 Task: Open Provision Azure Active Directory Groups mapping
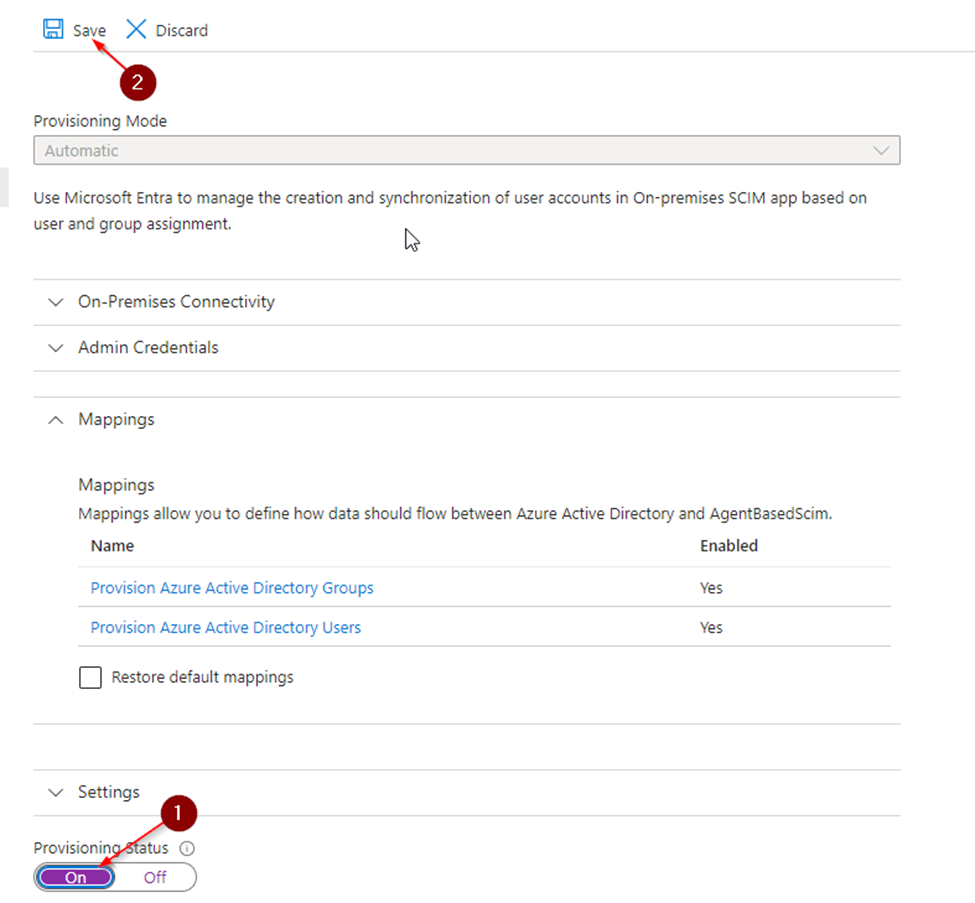pyautogui.click(x=232, y=588)
